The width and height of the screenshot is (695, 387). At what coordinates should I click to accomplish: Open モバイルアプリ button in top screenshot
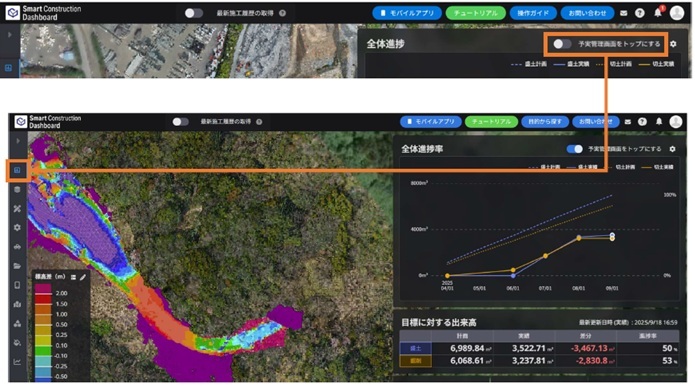pyautogui.click(x=406, y=13)
